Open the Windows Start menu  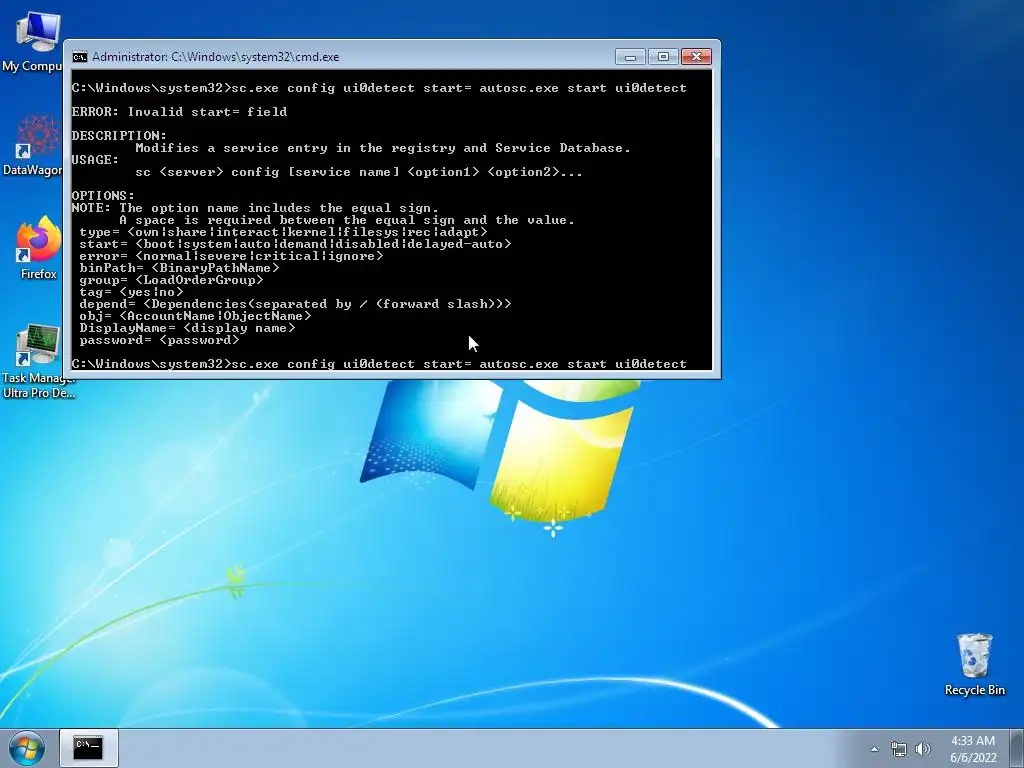[x=27, y=748]
